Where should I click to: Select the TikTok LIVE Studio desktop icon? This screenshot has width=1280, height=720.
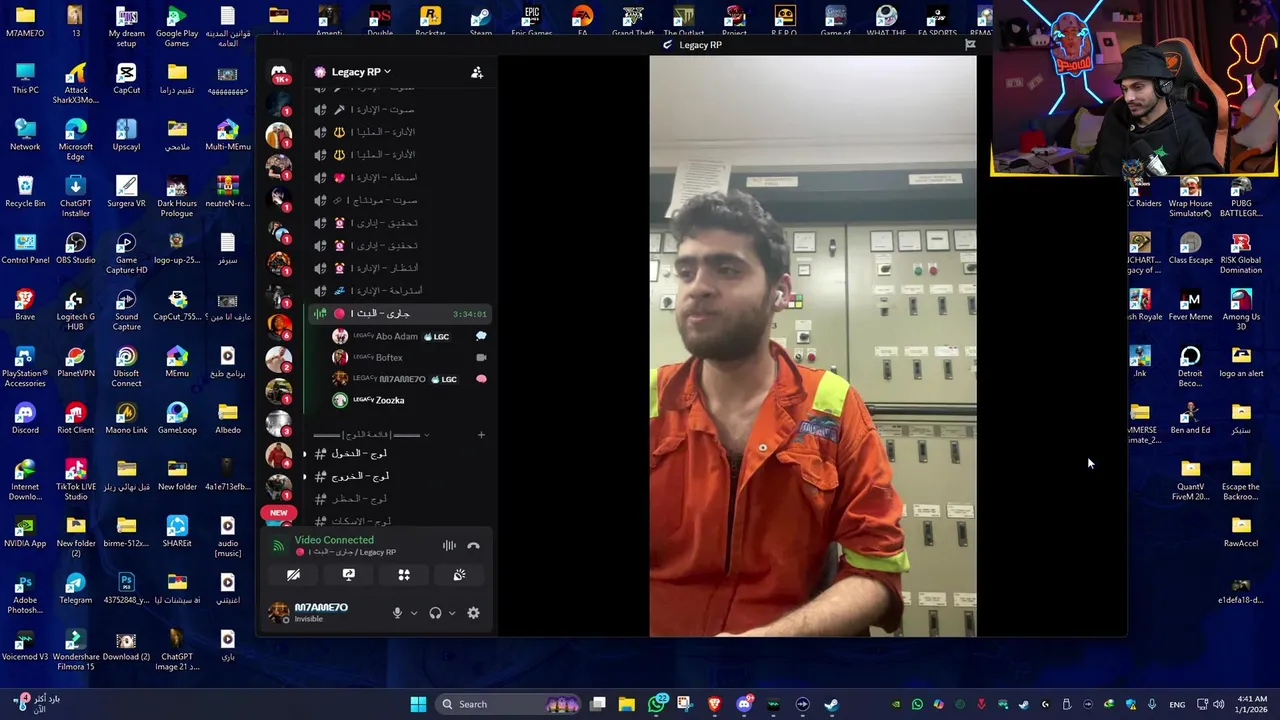76,476
